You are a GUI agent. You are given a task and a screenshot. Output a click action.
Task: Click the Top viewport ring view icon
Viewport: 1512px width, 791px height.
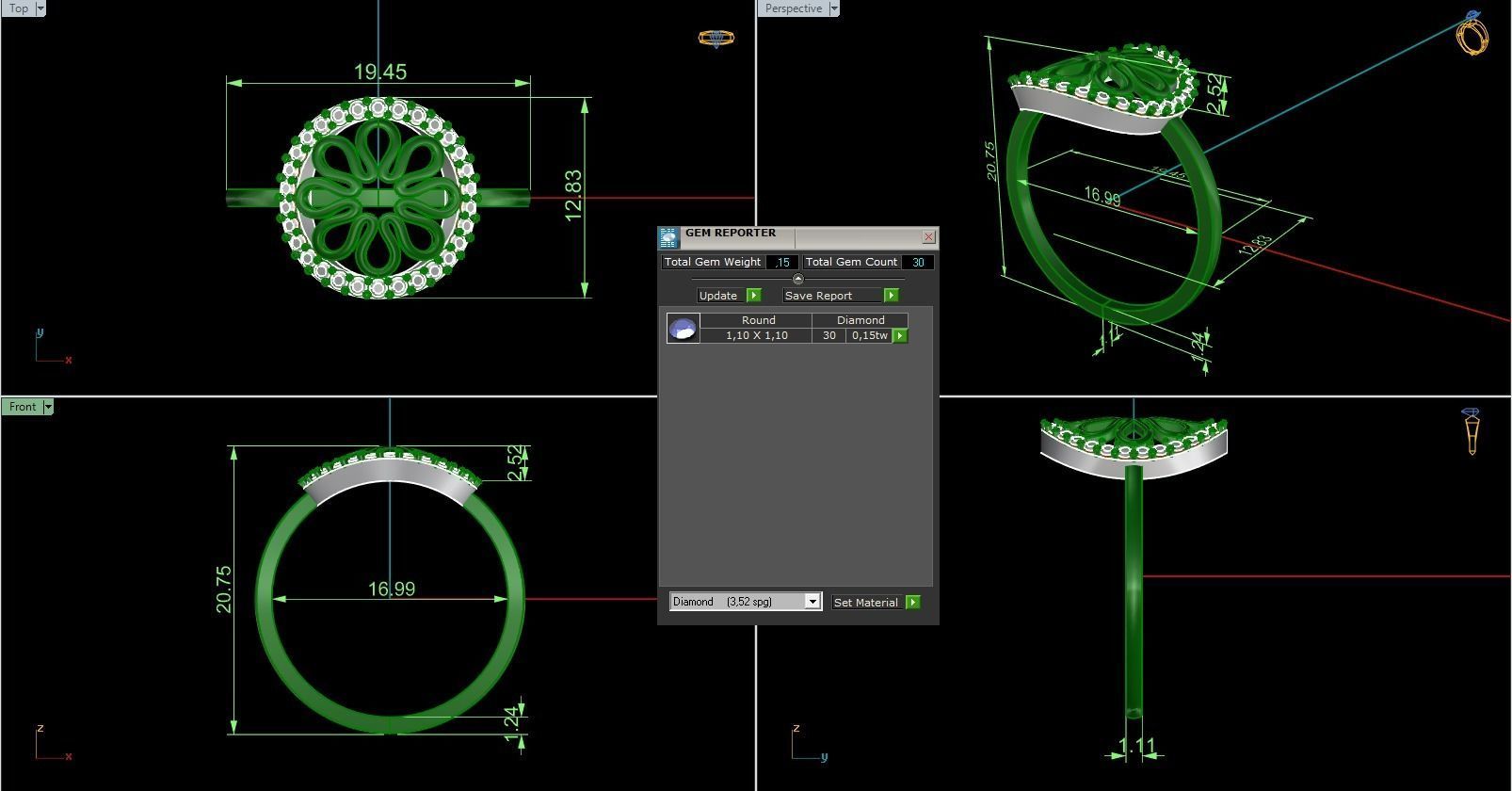point(716,39)
